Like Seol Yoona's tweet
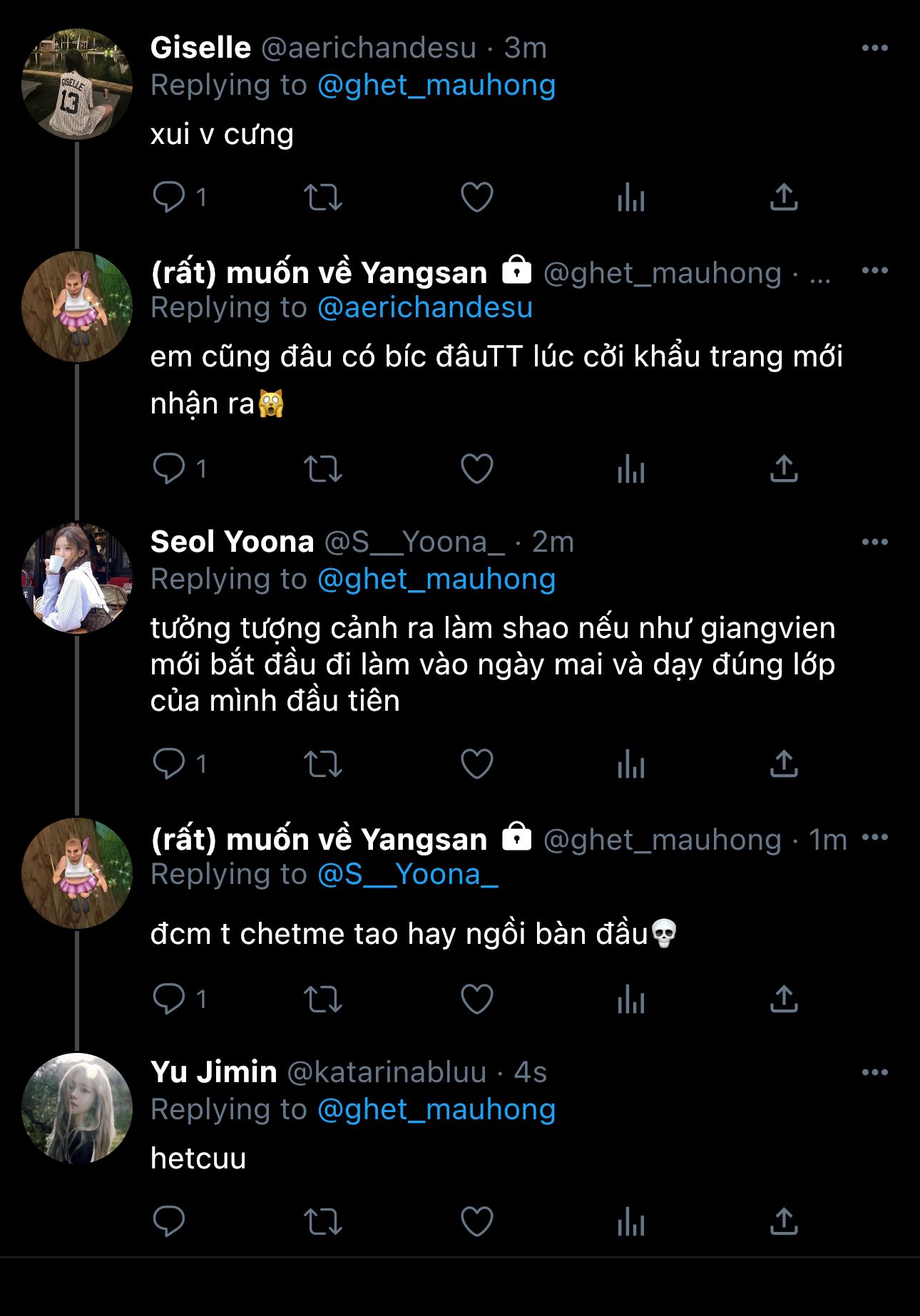 (x=476, y=764)
